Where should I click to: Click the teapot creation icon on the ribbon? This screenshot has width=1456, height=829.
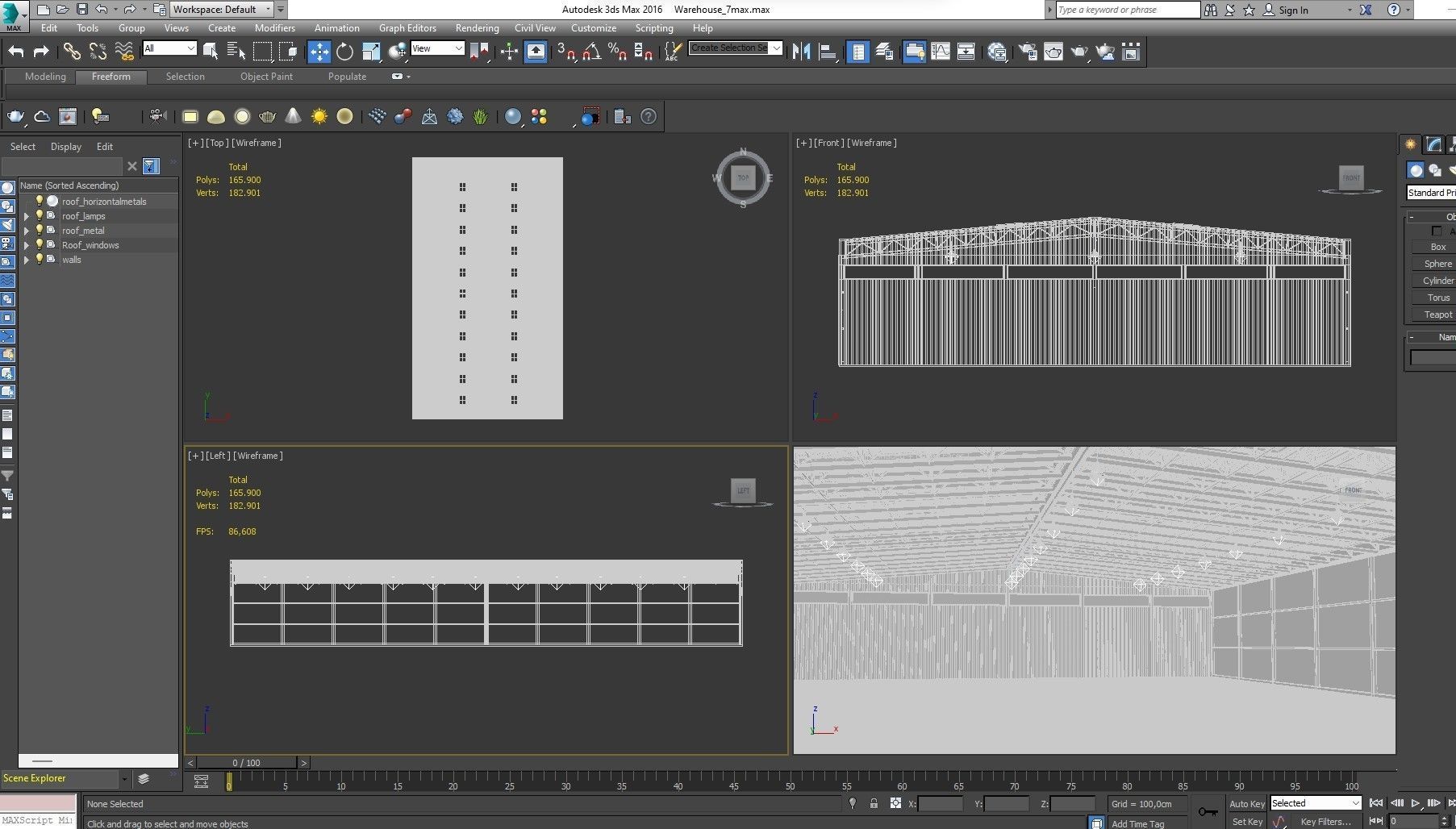[x=265, y=117]
